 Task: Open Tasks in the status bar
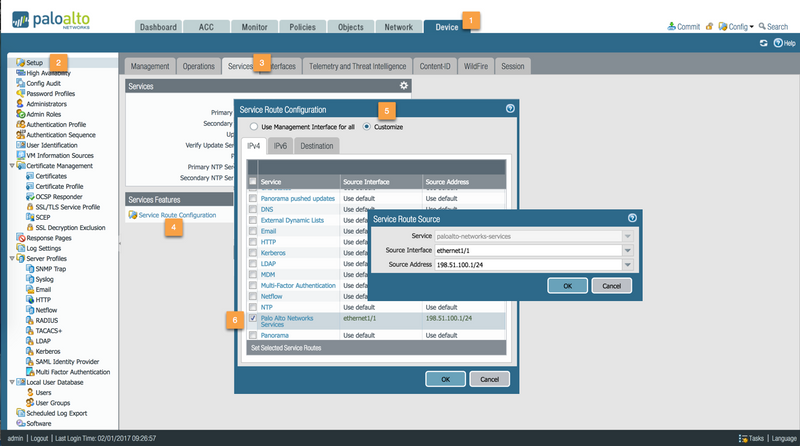(752, 438)
